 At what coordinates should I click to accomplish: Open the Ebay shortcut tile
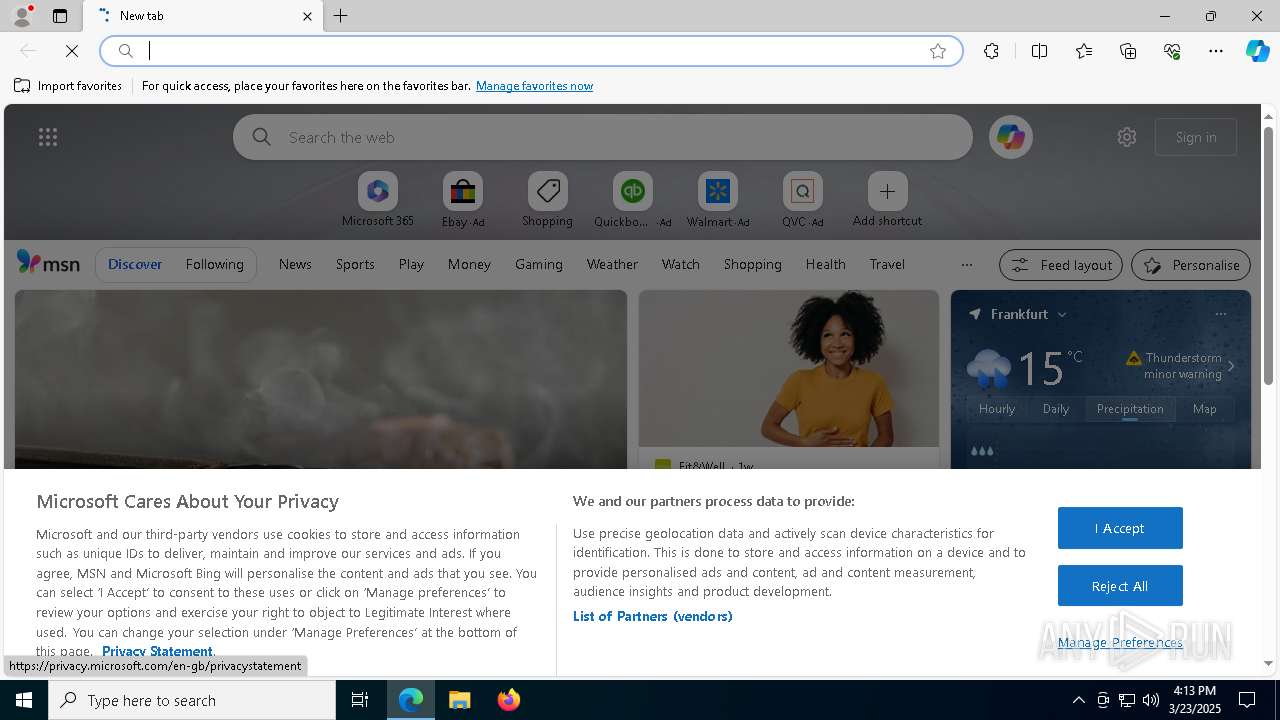point(462,199)
